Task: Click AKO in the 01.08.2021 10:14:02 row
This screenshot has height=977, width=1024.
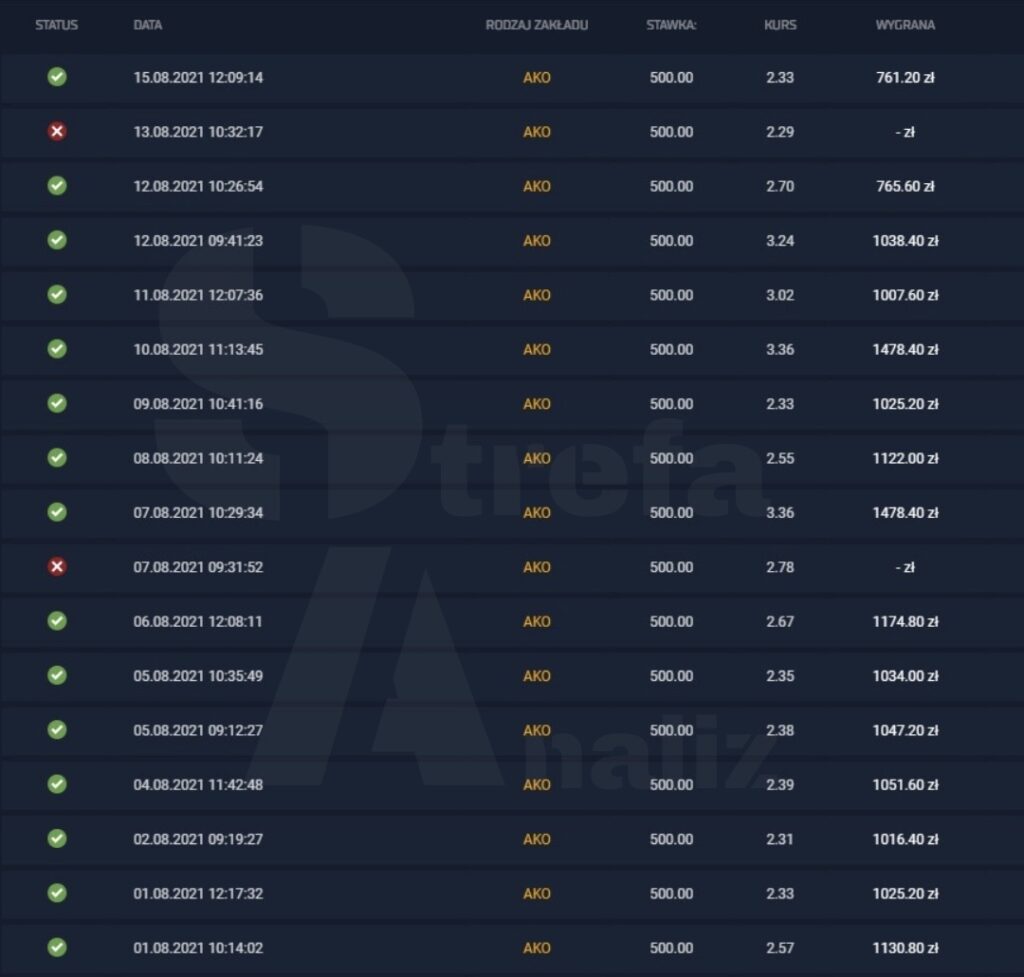Action: [537, 948]
